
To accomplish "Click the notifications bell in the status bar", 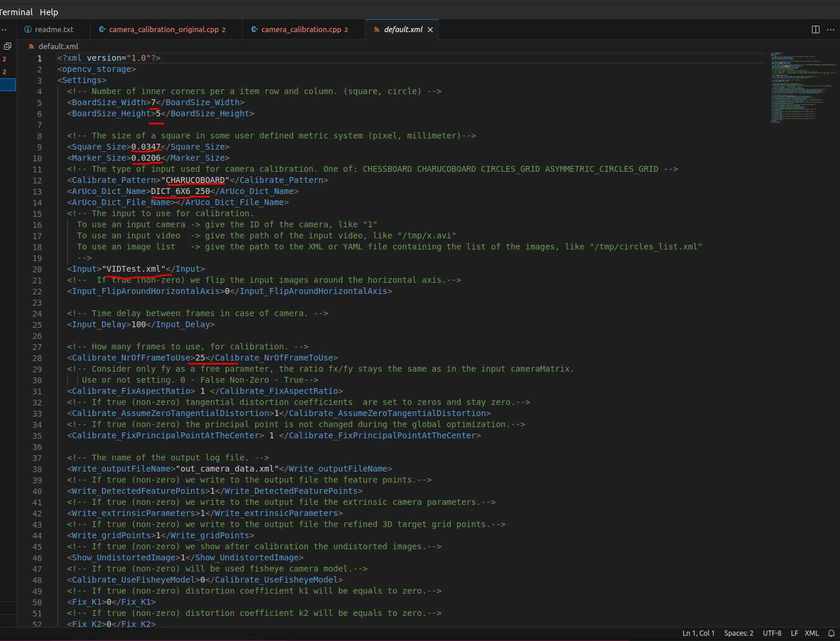I will 831,633.
